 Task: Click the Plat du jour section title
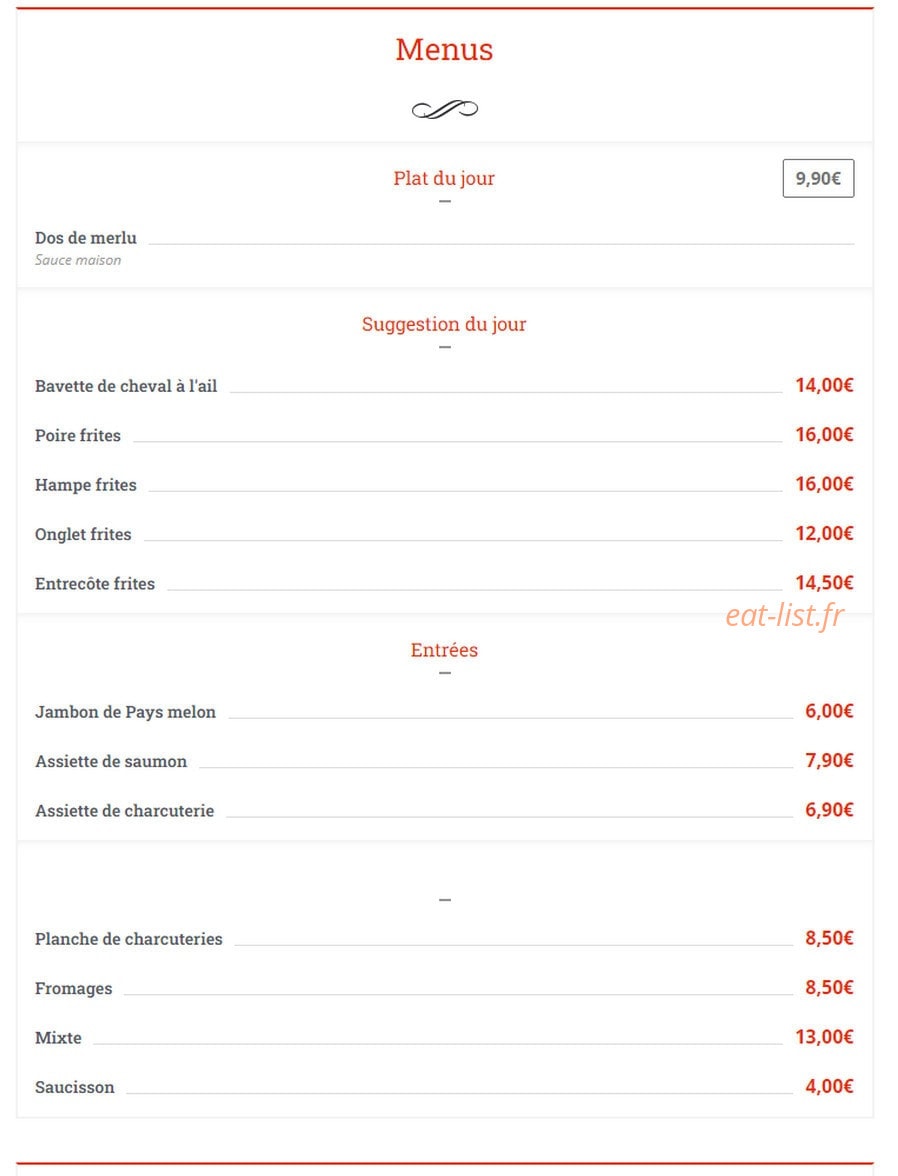(444, 178)
